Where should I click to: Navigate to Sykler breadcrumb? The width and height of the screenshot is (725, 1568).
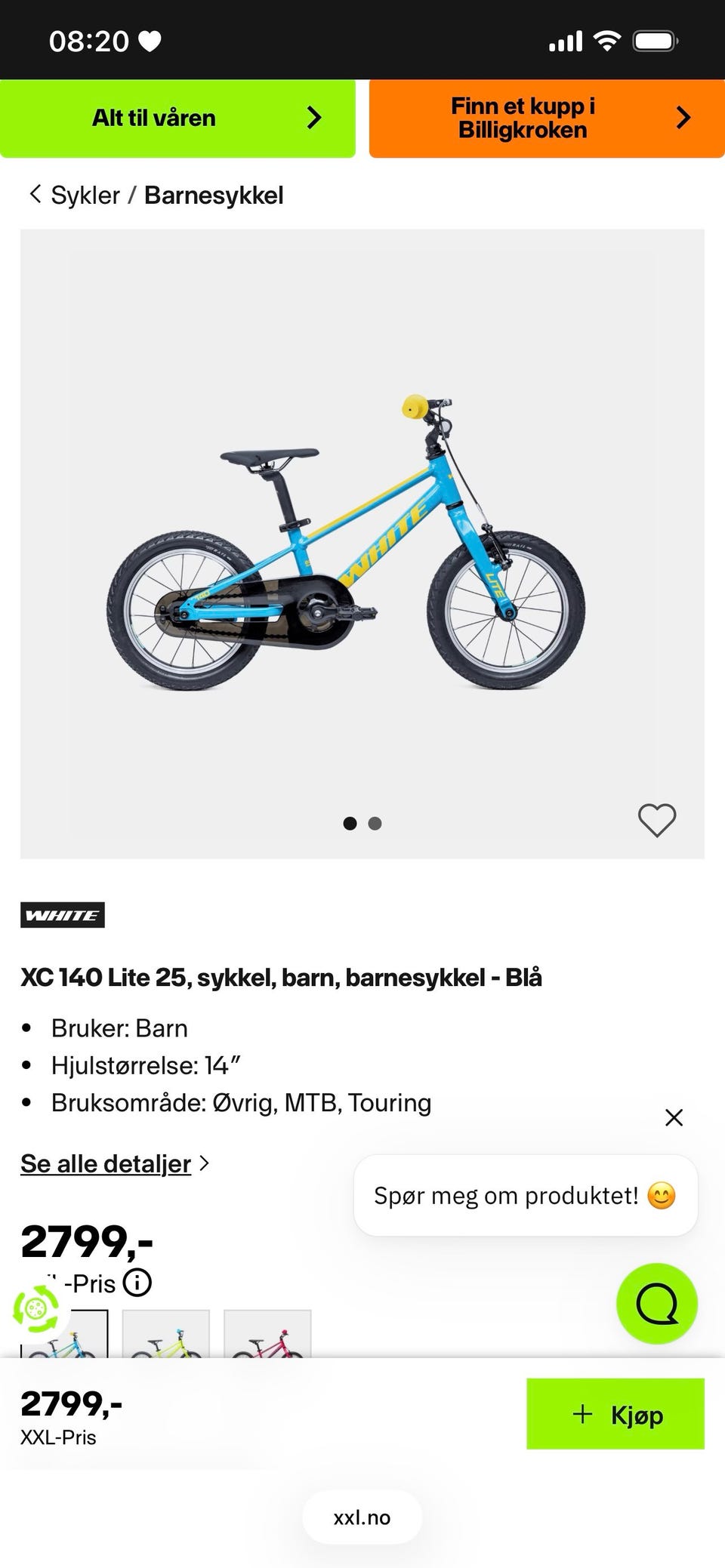85,195
